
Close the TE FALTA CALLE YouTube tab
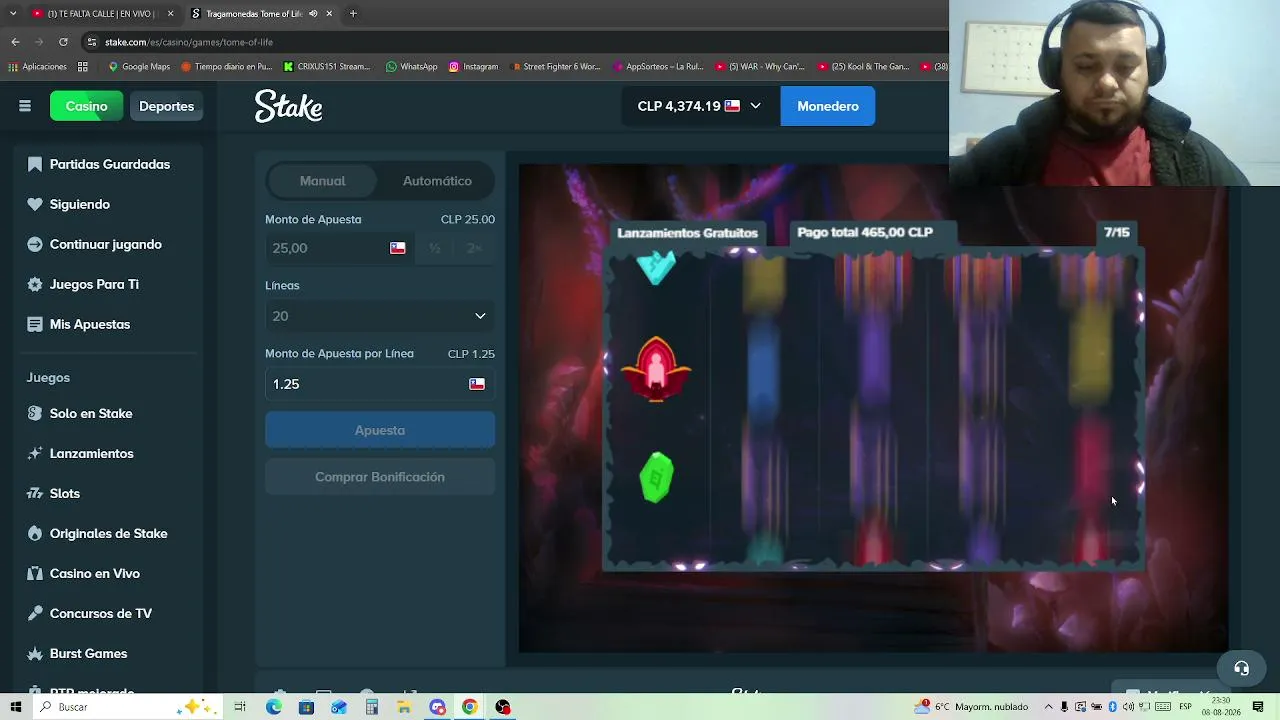tap(170, 14)
